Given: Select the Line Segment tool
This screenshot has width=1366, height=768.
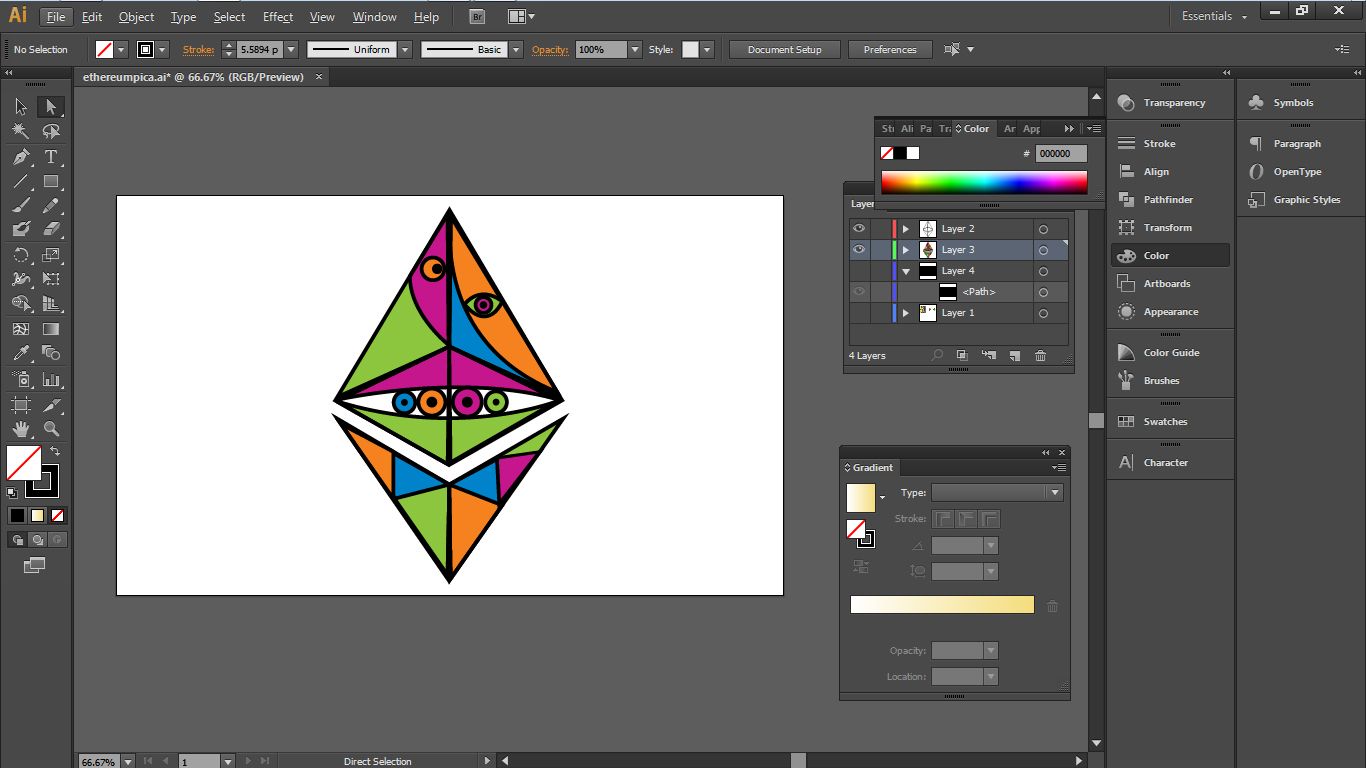Looking at the screenshot, I should coord(21,182).
